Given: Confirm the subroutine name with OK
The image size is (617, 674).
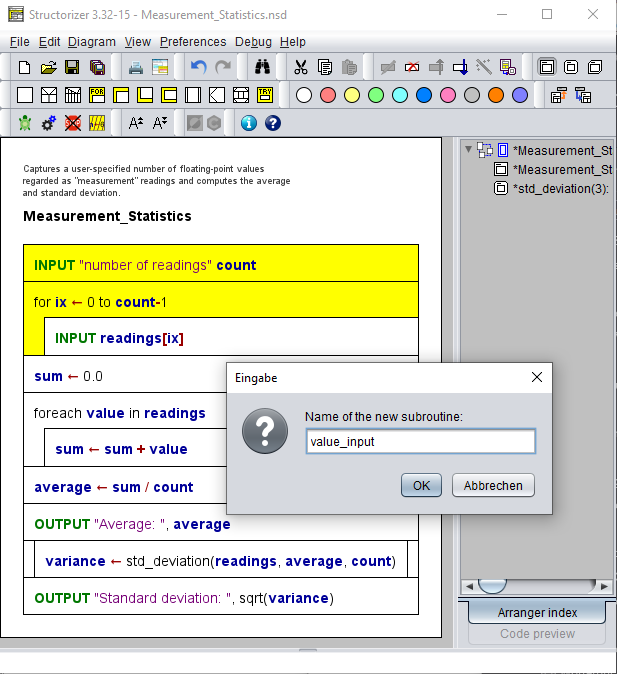Looking at the screenshot, I should click(421, 485).
